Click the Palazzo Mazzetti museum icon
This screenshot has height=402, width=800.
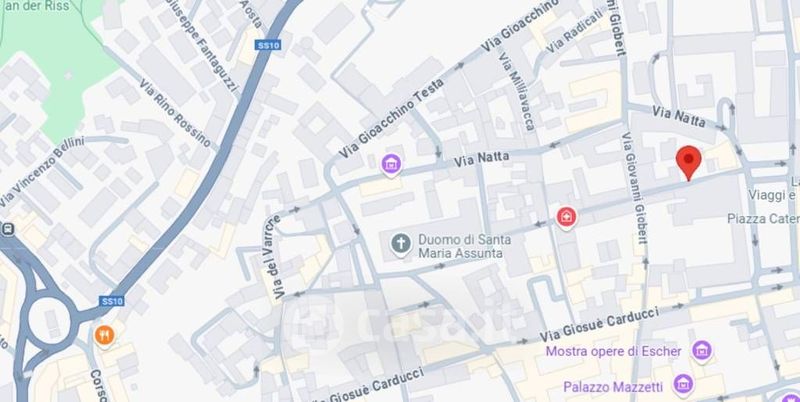(683, 385)
